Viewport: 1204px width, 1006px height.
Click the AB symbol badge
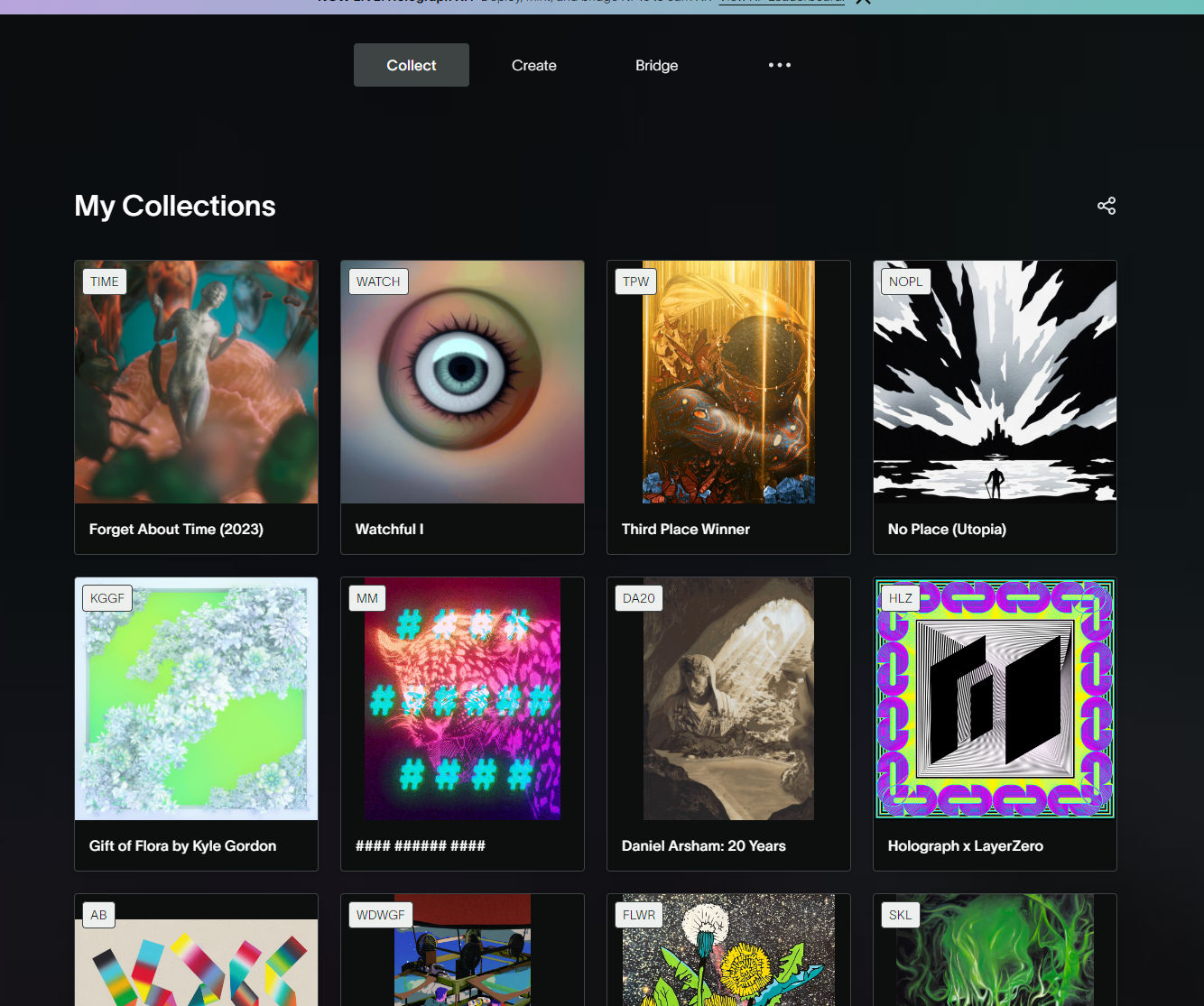98,915
